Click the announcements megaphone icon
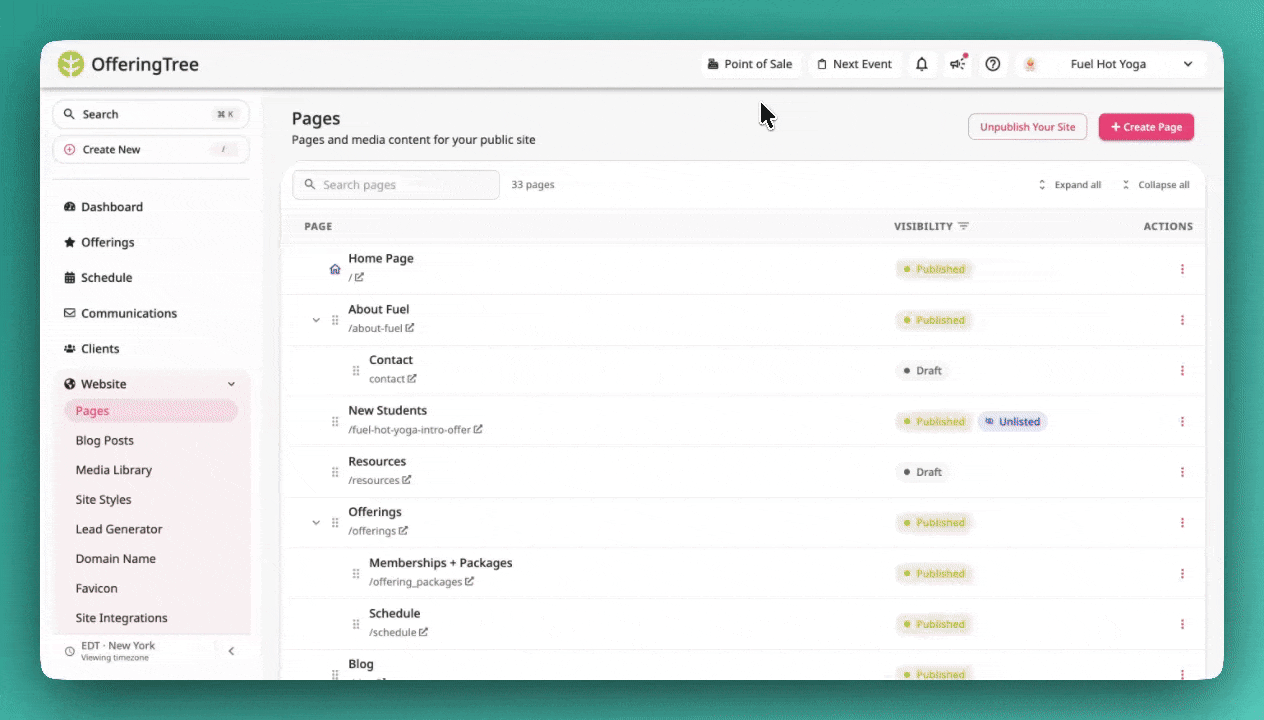The image size is (1264, 720). pos(957,64)
